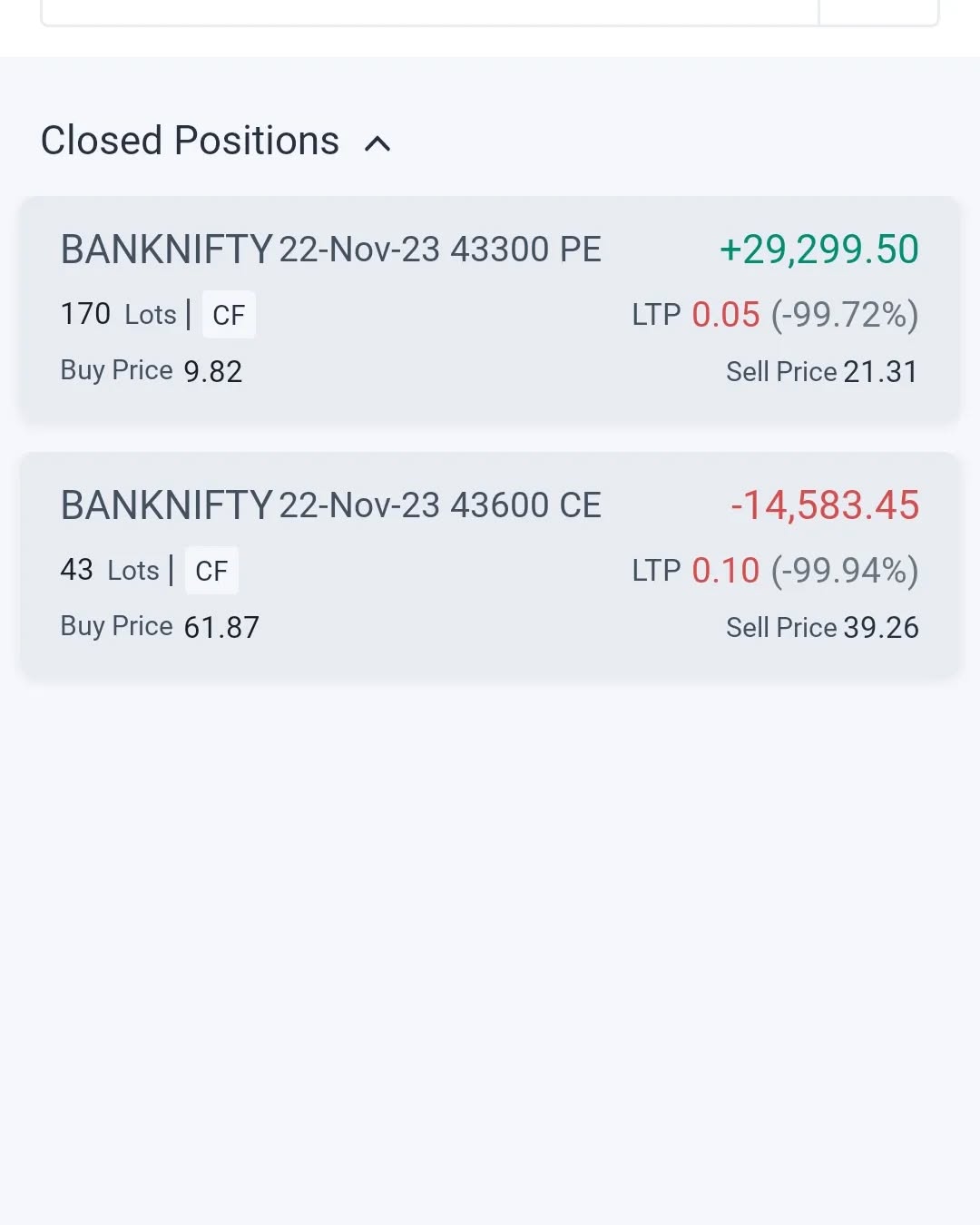980x1225 pixels.
Task: Tap the LTP 0.05 value
Action: coord(725,315)
